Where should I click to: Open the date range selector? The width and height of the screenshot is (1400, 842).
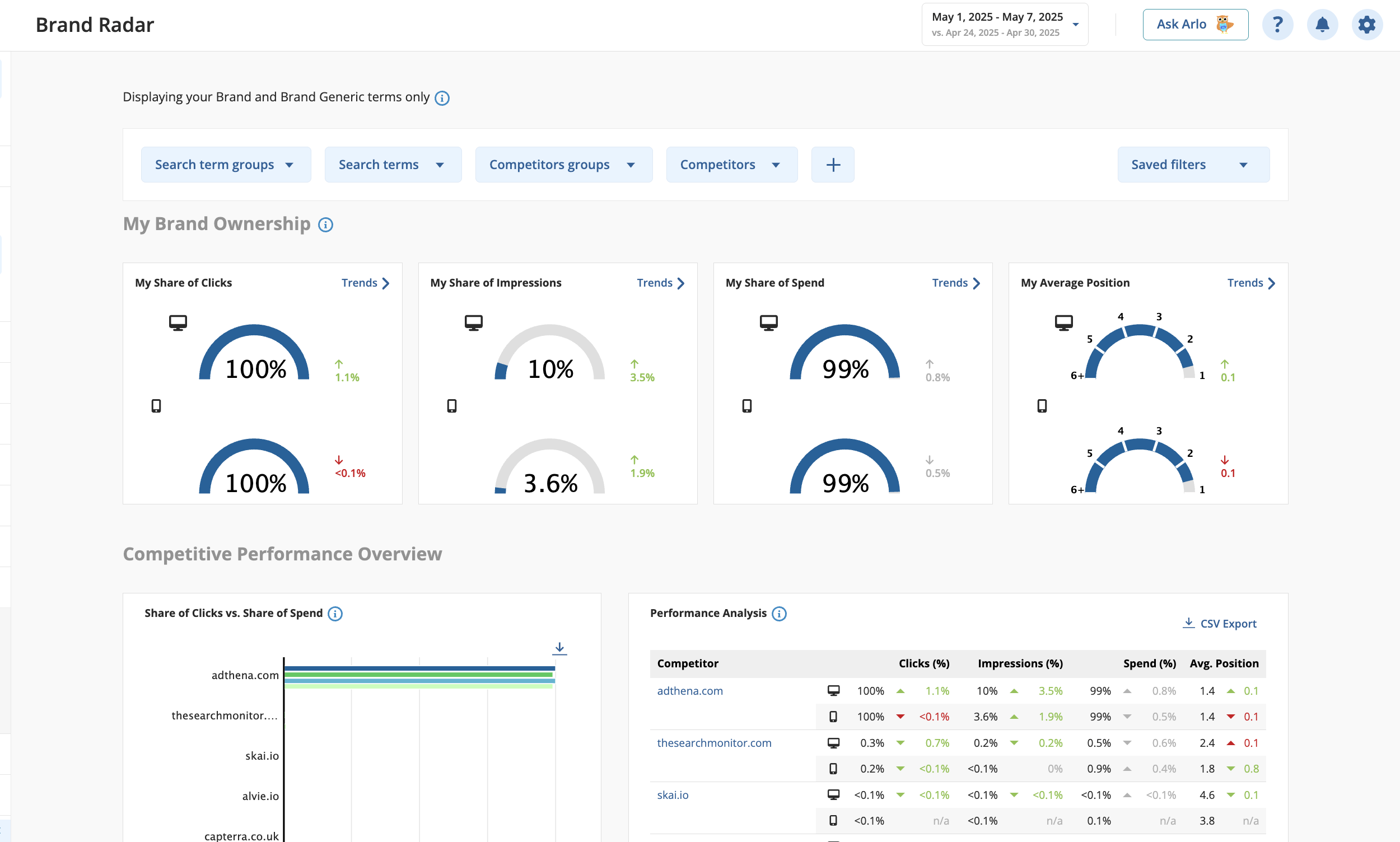pyautogui.click(x=1005, y=25)
